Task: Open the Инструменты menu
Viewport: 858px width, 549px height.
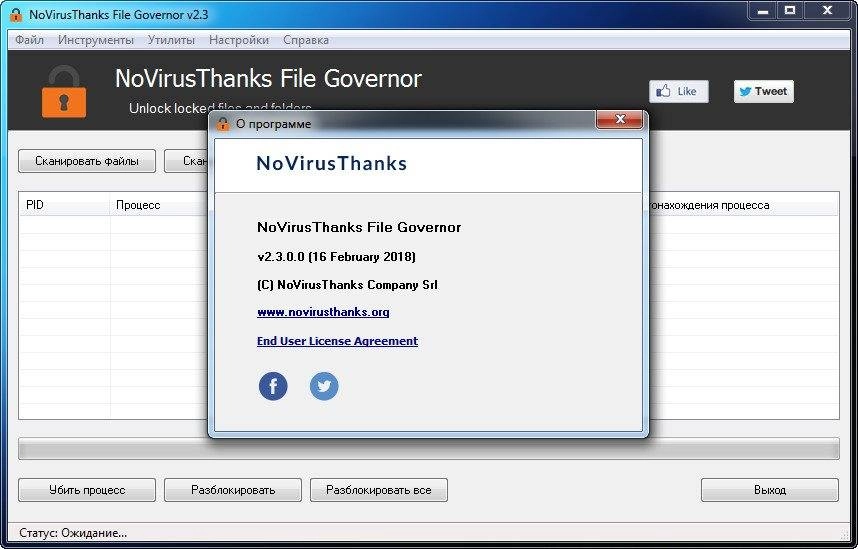Action: (x=96, y=40)
